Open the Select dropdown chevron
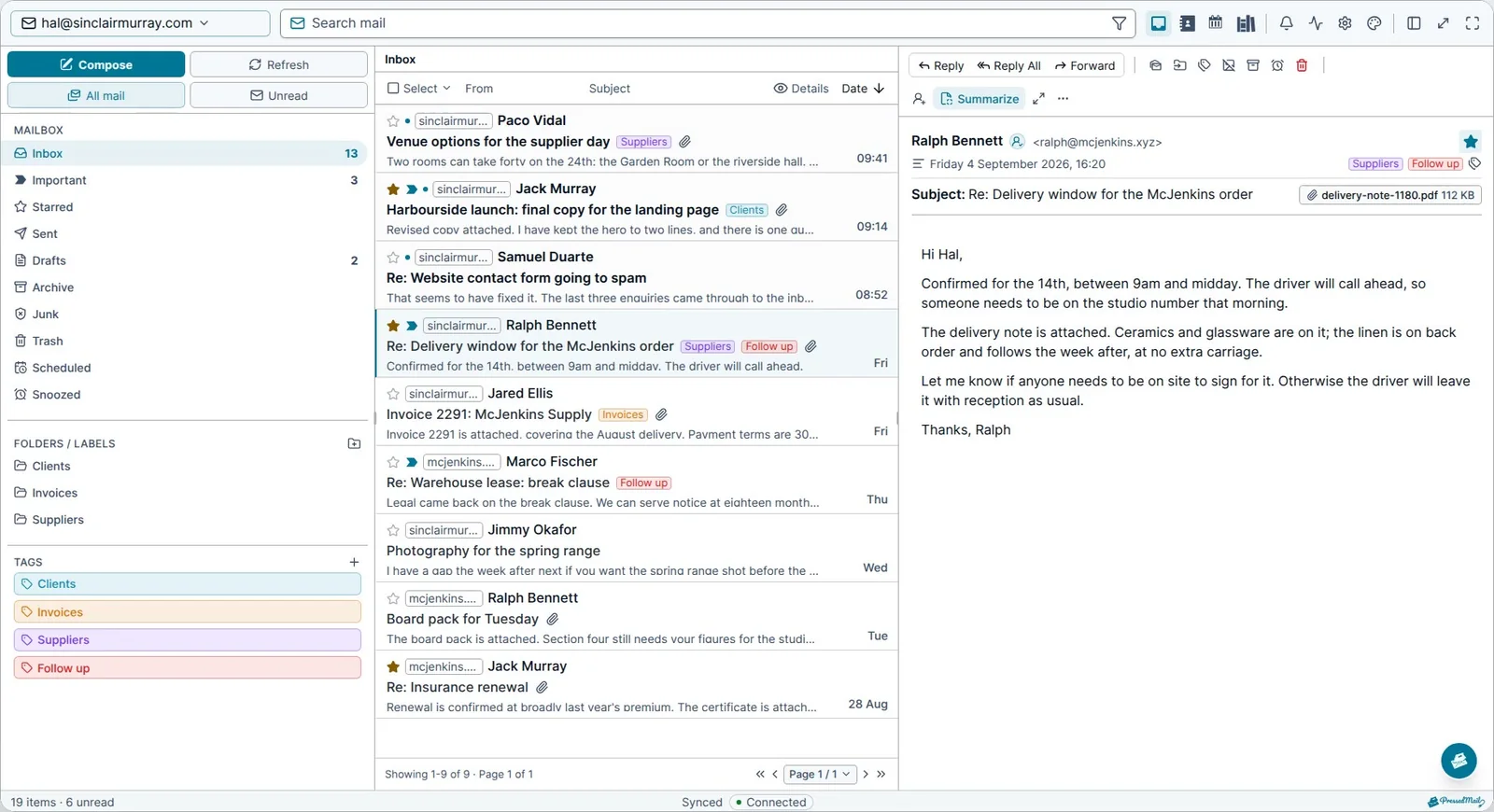The height and width of the screenshot is (812, 1494). pos(446,89)
